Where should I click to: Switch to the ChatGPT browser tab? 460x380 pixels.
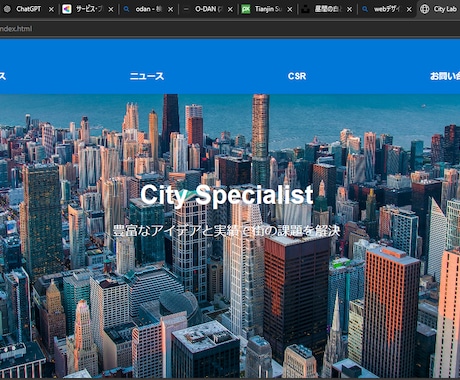(28, 9)
